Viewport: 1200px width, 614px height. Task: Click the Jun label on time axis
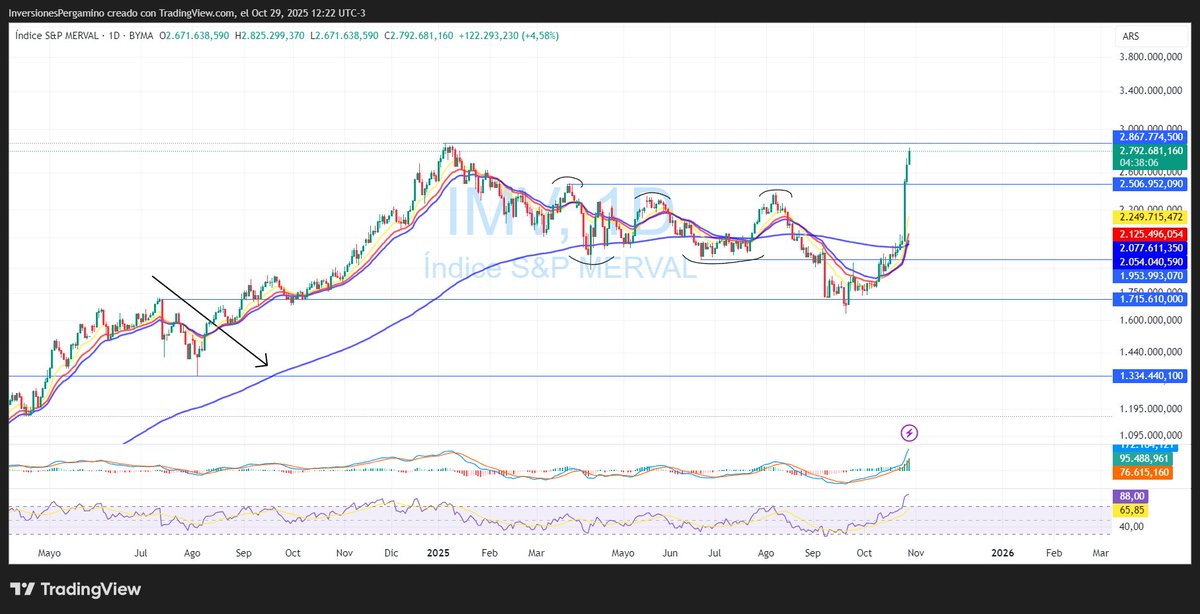670,552
